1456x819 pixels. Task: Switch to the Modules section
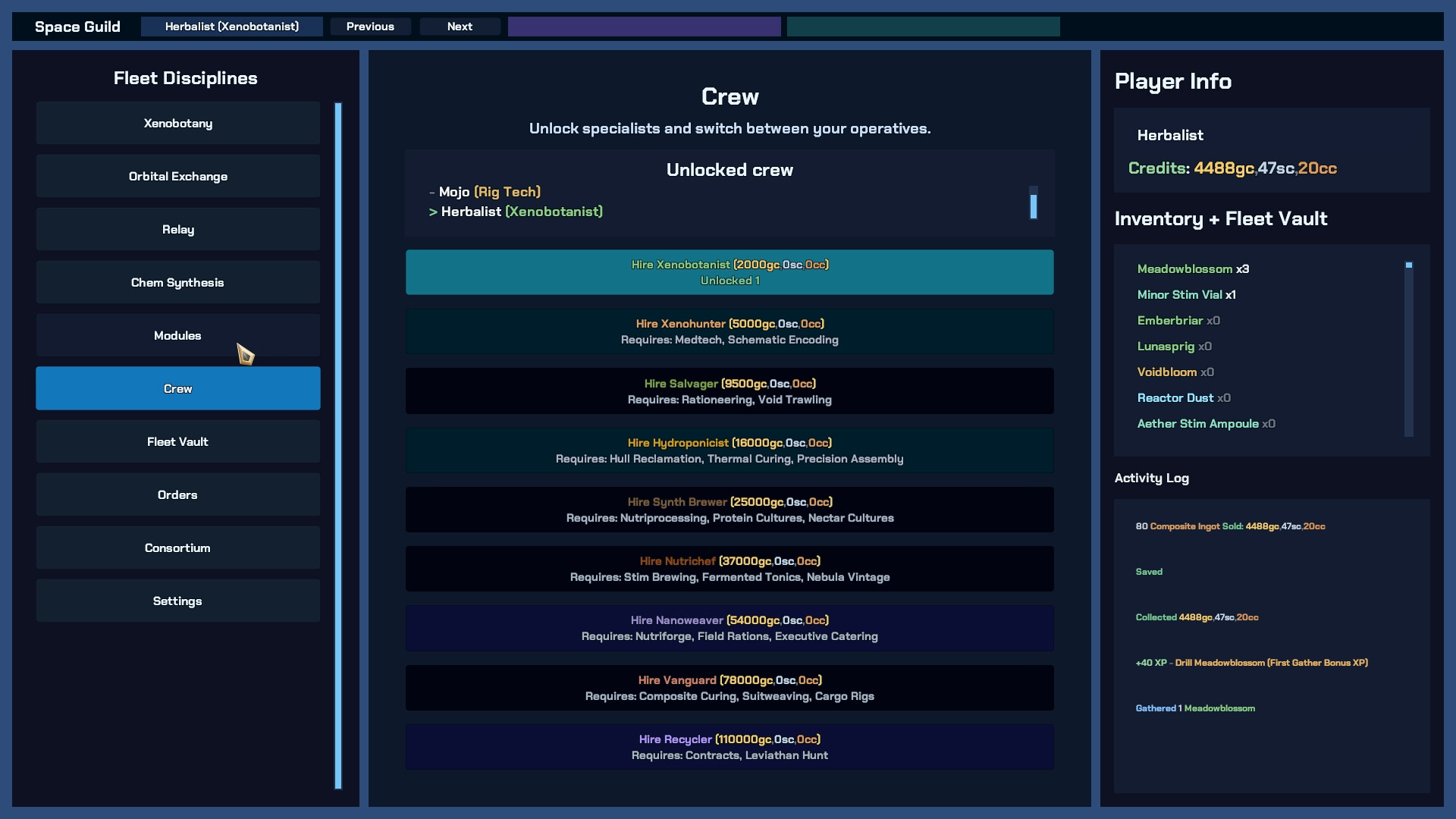tap(177, 335)
